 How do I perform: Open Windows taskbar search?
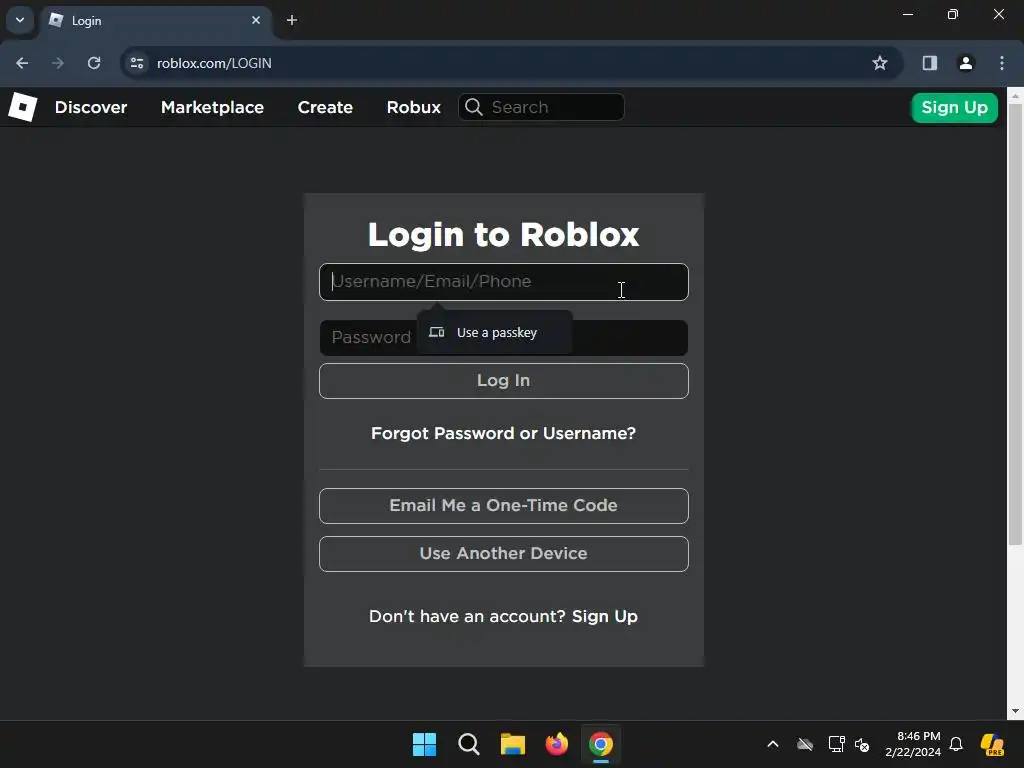pos(469,744)
